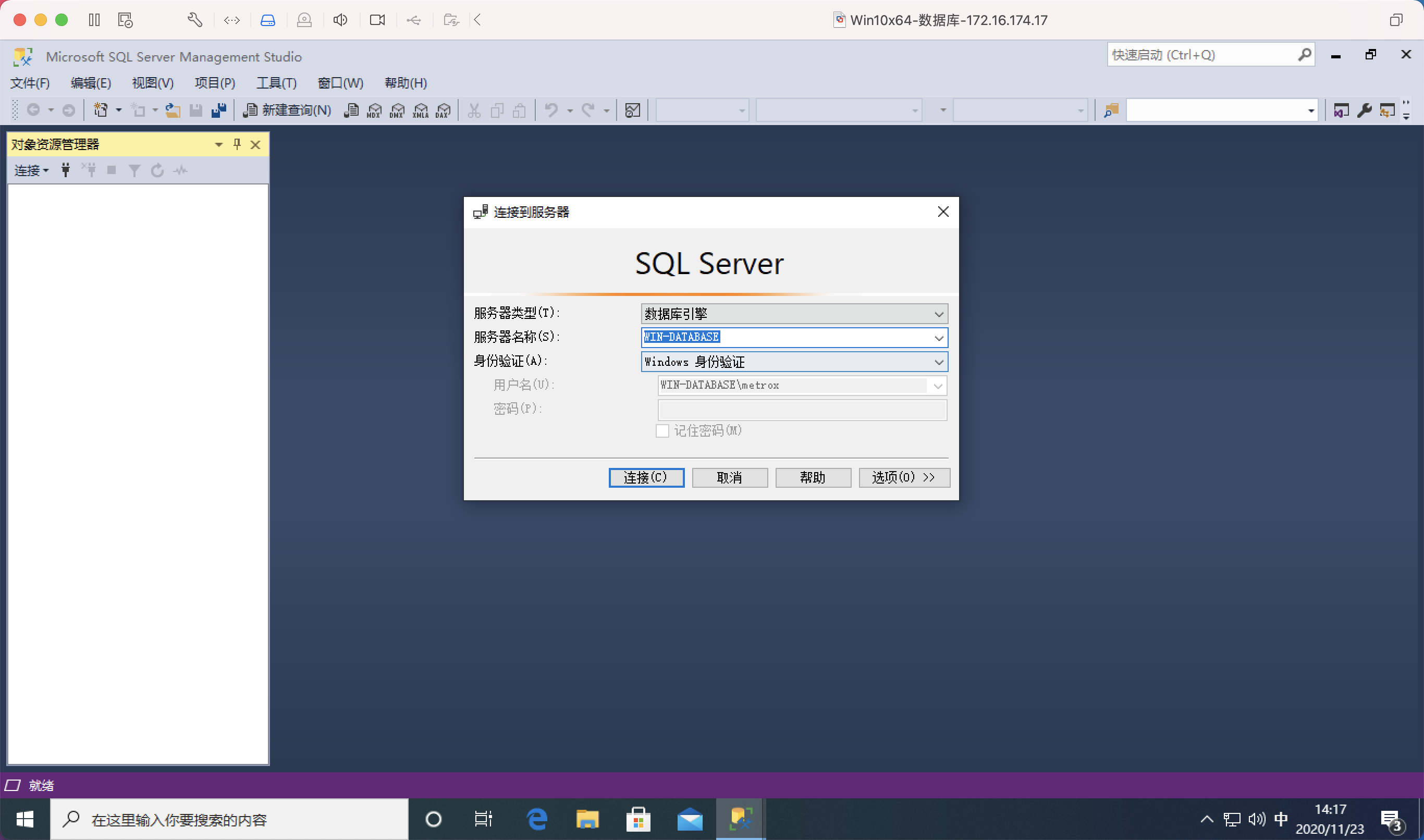Expand the 身份验证 dropdown
1424x840 pixels.
[939, 362]
